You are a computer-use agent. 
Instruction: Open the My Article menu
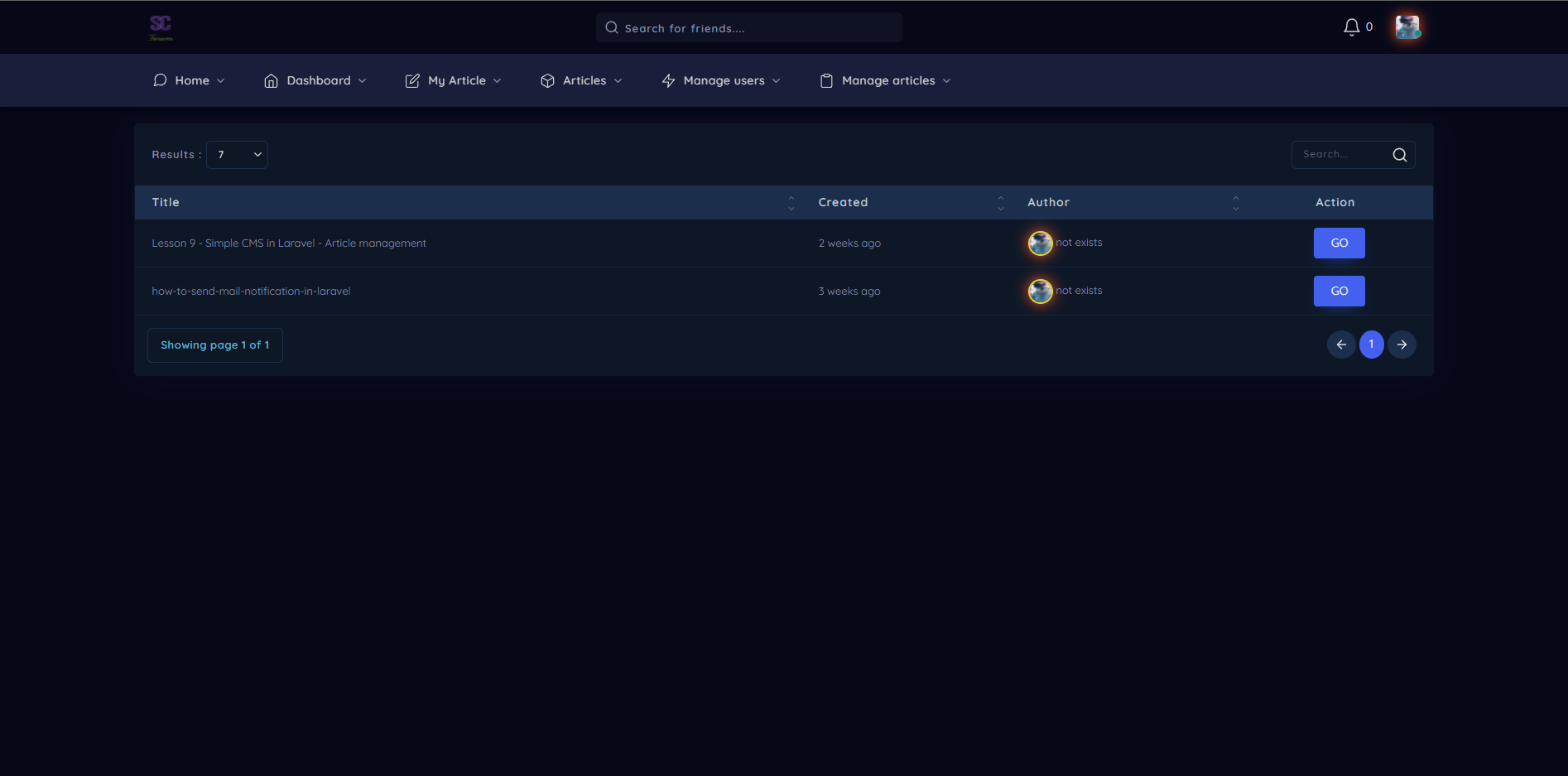[454, 80]
